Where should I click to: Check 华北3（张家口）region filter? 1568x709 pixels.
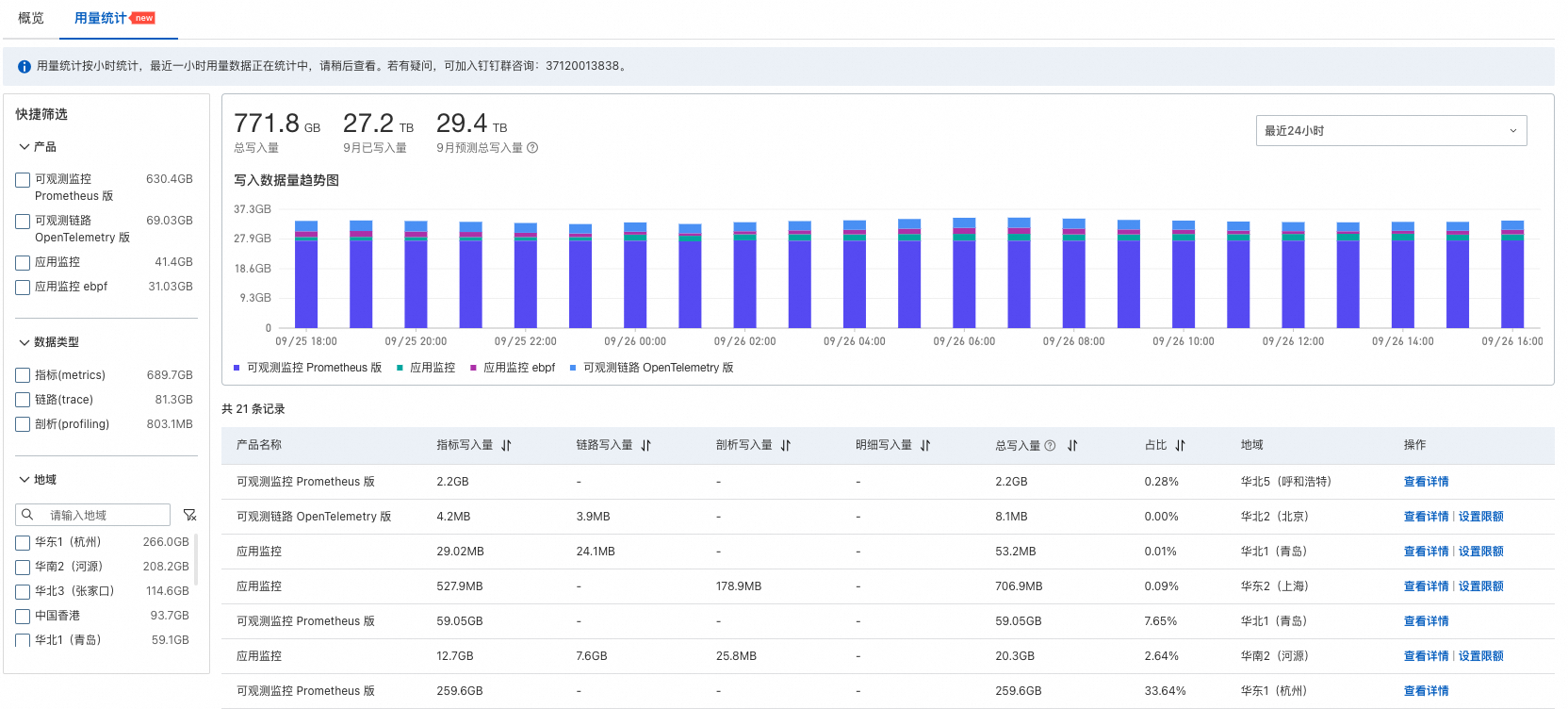(23, 592)
